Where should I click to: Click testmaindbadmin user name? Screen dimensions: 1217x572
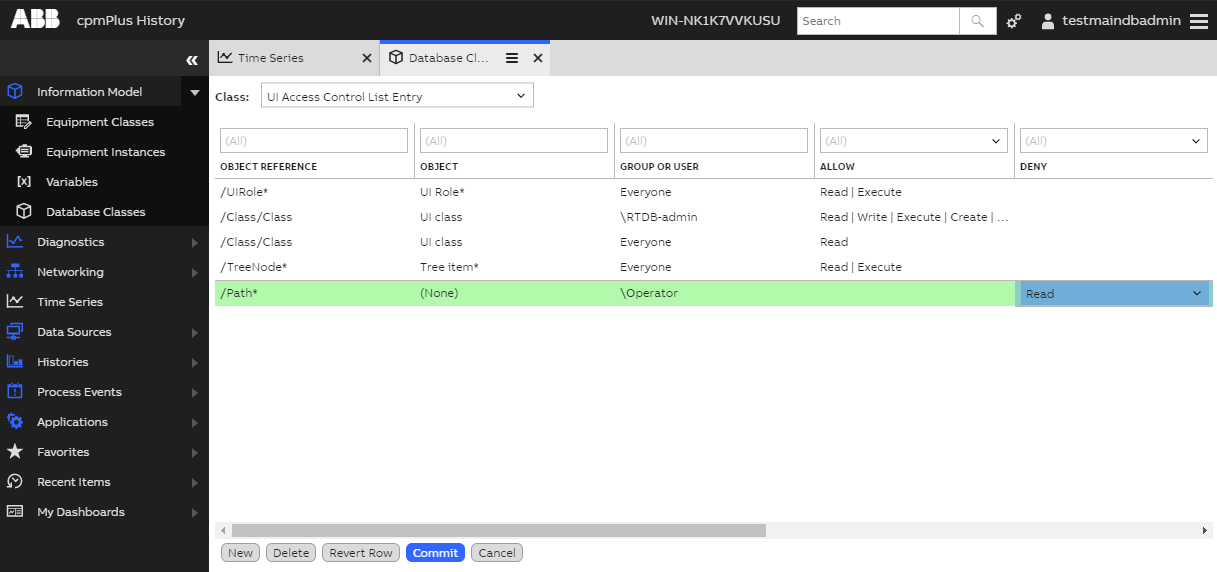click(1121, 20)
